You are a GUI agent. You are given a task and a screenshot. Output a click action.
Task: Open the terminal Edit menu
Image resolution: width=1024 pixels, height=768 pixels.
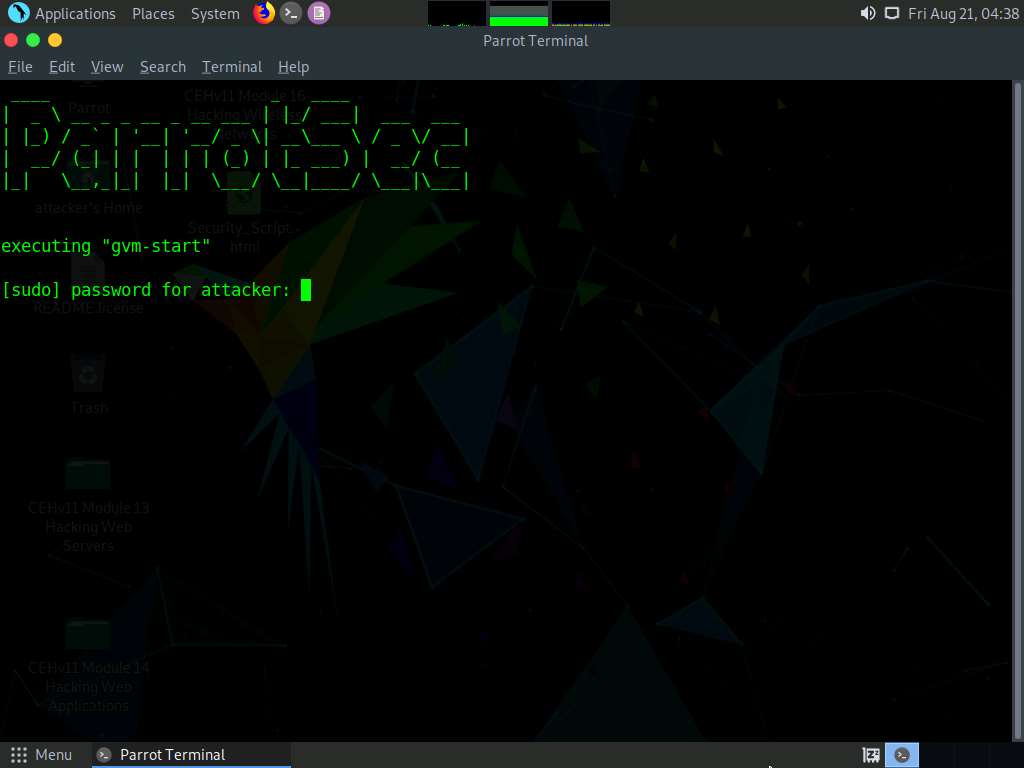coord(62,67)
